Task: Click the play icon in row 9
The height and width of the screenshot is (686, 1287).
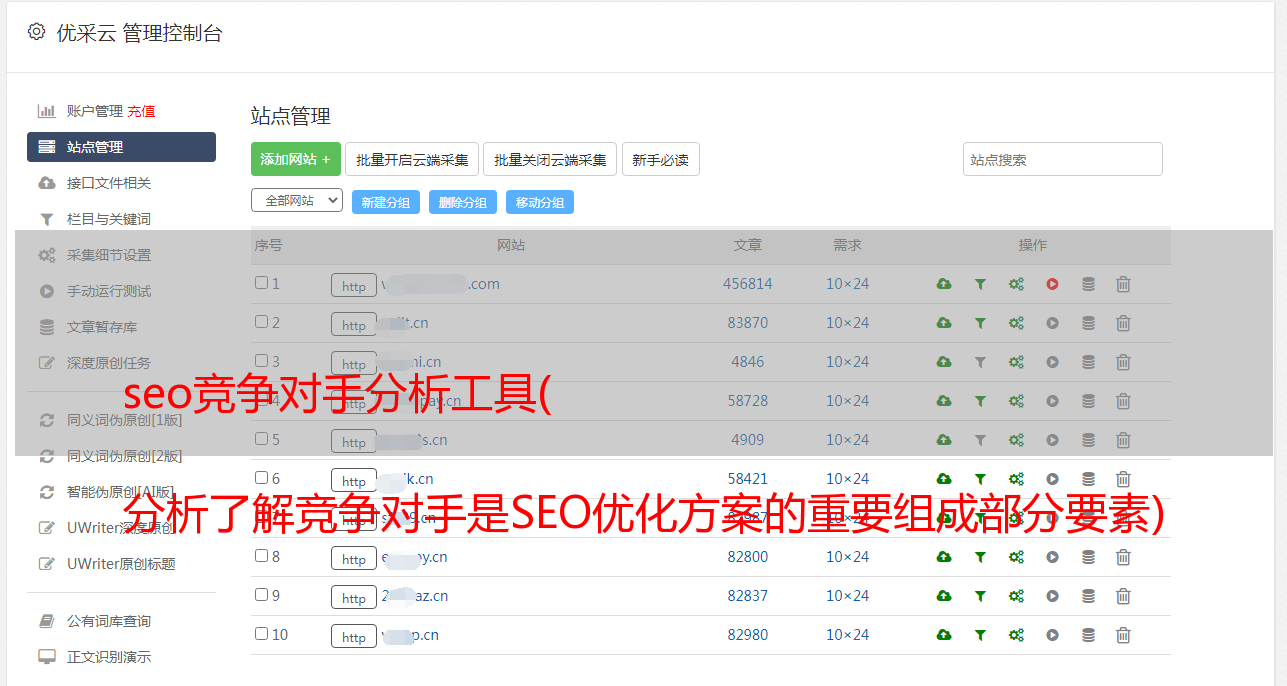Action: coord(1052,596)
